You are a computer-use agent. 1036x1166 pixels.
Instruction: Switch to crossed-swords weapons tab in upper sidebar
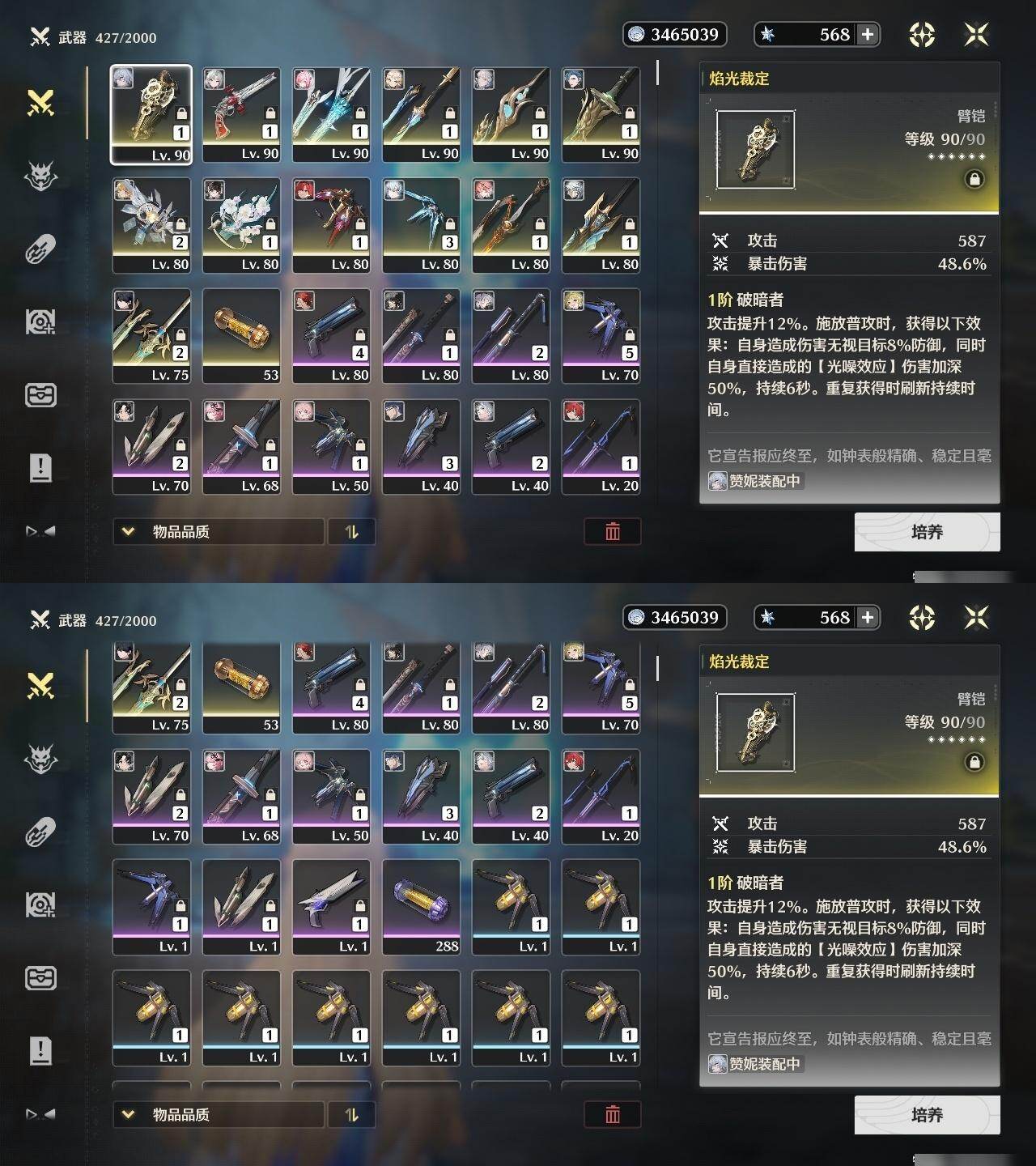pyautogui.click(x=40, y=103)
